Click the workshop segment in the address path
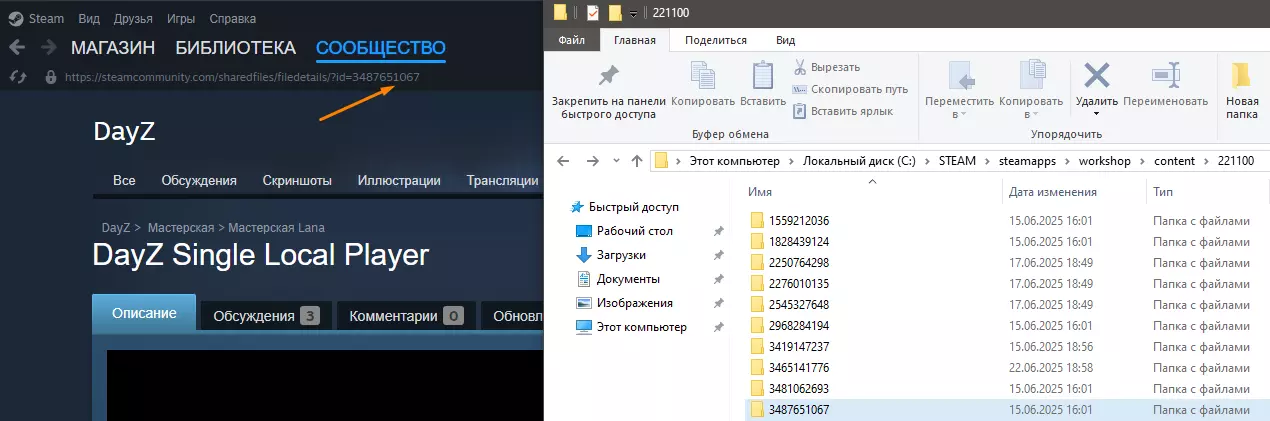This screenshot has width=1270, height=421. tap(1104, 161)
